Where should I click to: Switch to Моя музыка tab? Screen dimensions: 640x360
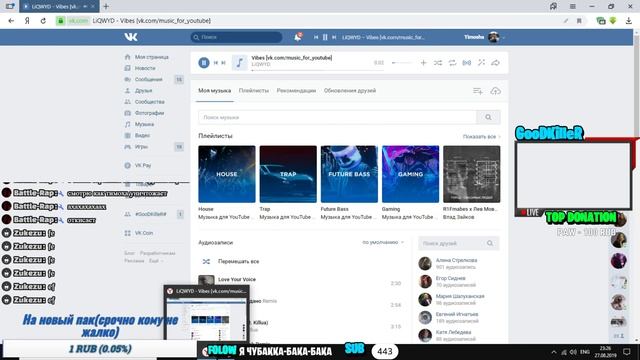(x=215, y=91)
